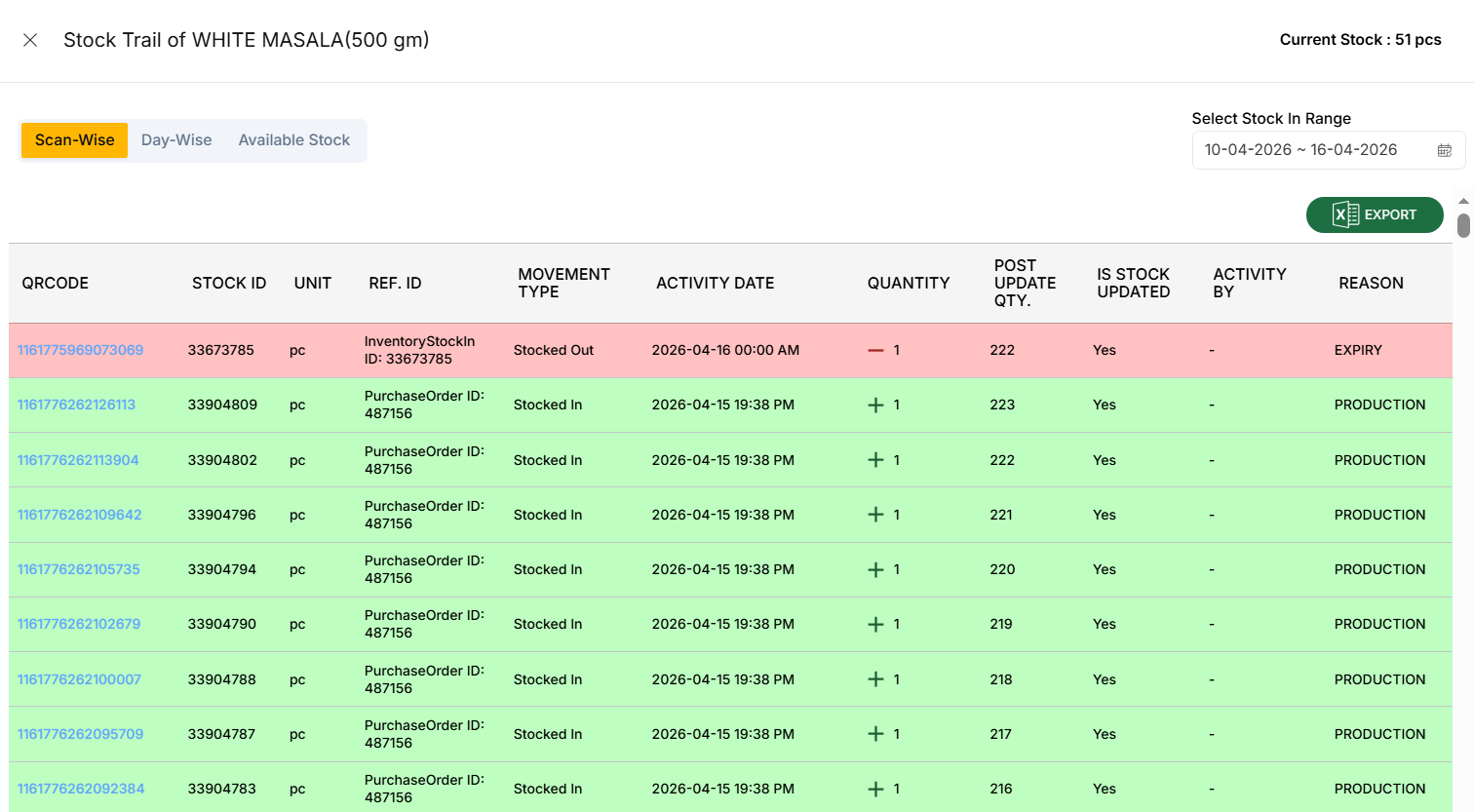Image resolution: width=1474 pixels, height=812 pixels.
Task: Open the Available Stock tab
Action: coord(293,140)
